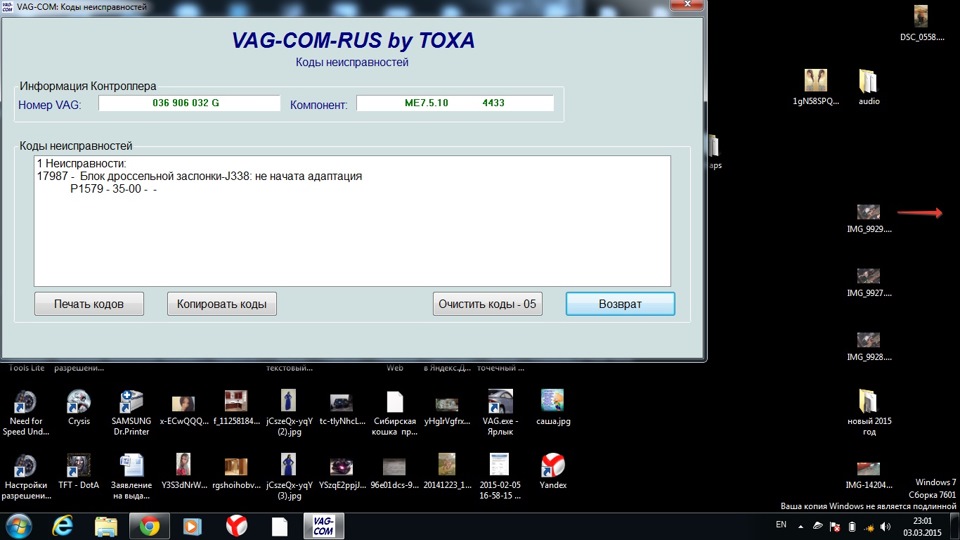Select the '1 Неисправности:' line
This screenshot has width=960, height=540.
(81, 163)
